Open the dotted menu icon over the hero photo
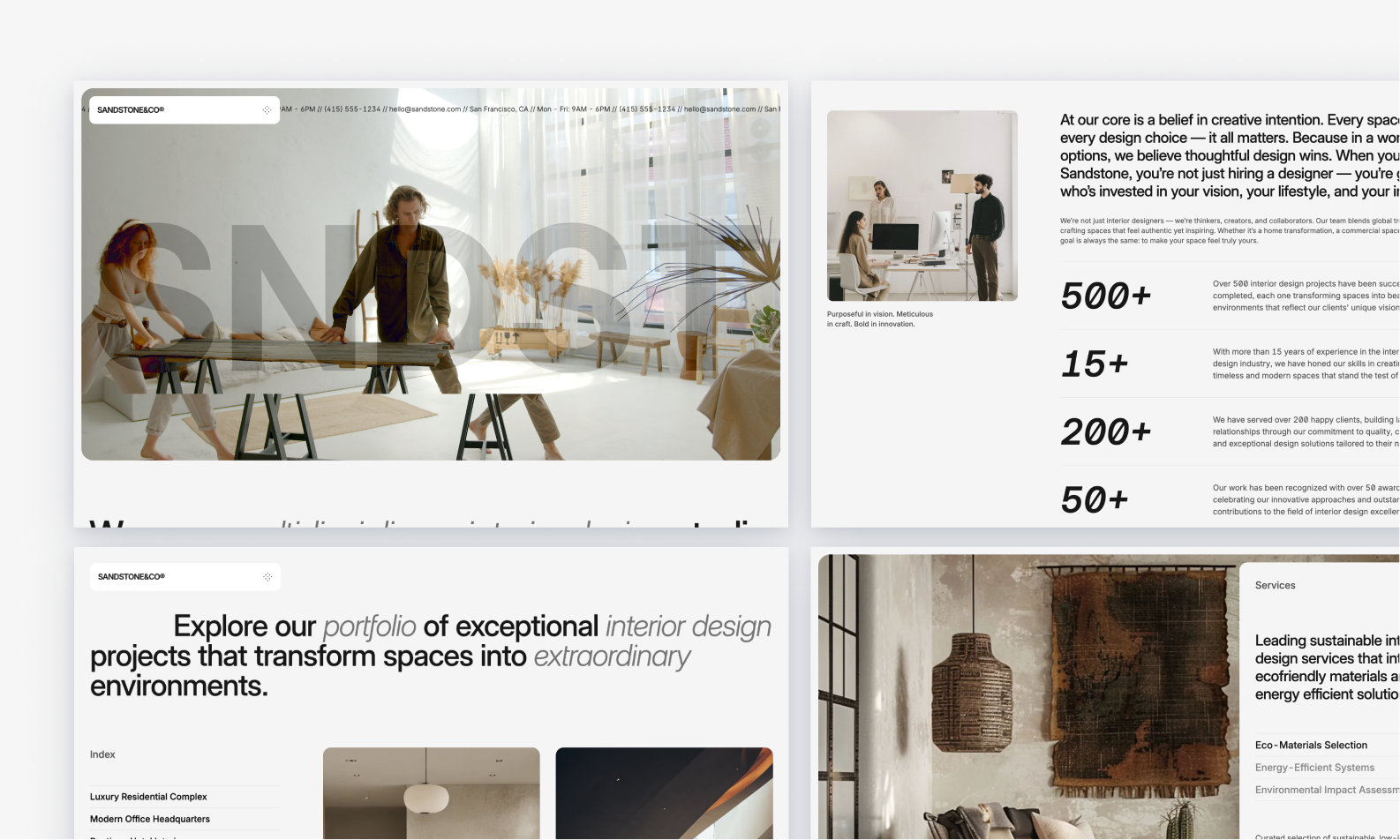1400x840 pixels. coord(267,110)
